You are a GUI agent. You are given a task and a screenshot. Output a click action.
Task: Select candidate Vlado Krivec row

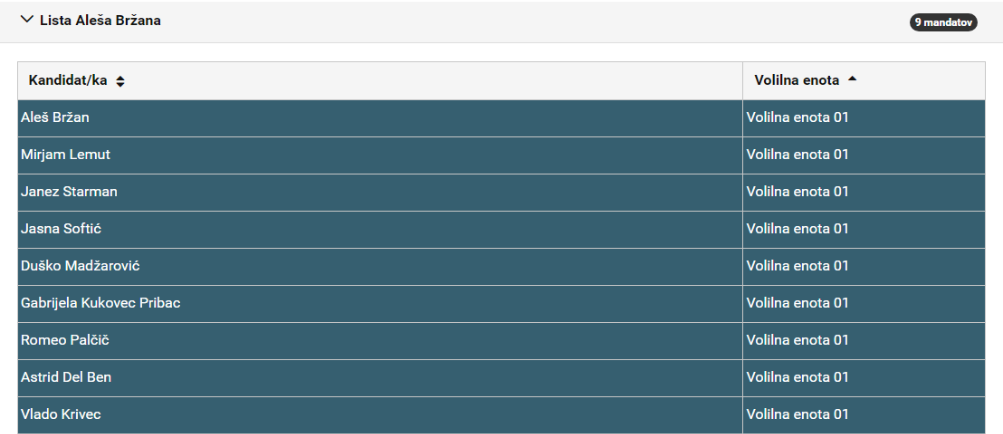(x=502, y=415)
